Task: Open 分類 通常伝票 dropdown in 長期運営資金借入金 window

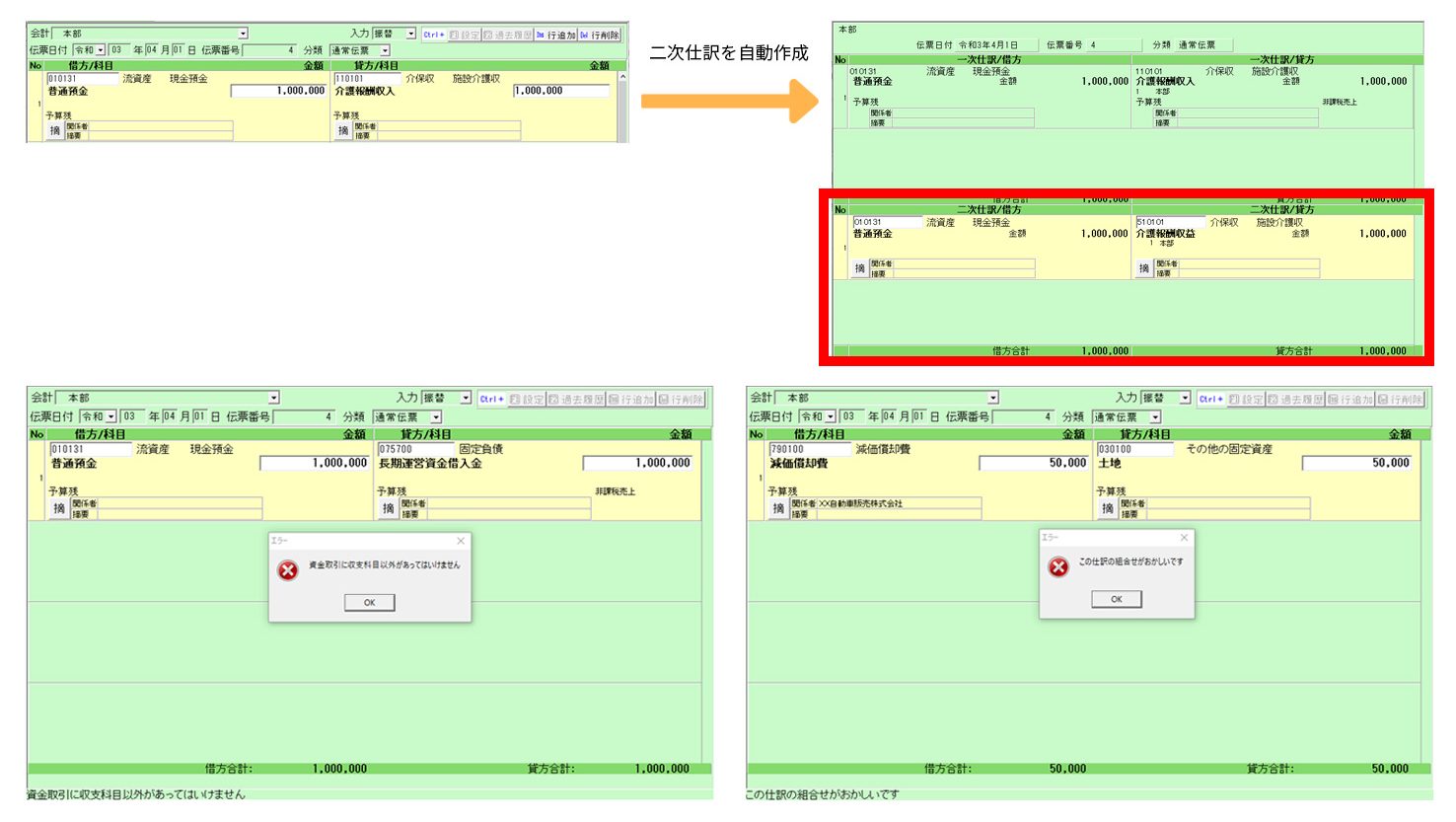Action: pyautogui.click(x=436, y=417)
